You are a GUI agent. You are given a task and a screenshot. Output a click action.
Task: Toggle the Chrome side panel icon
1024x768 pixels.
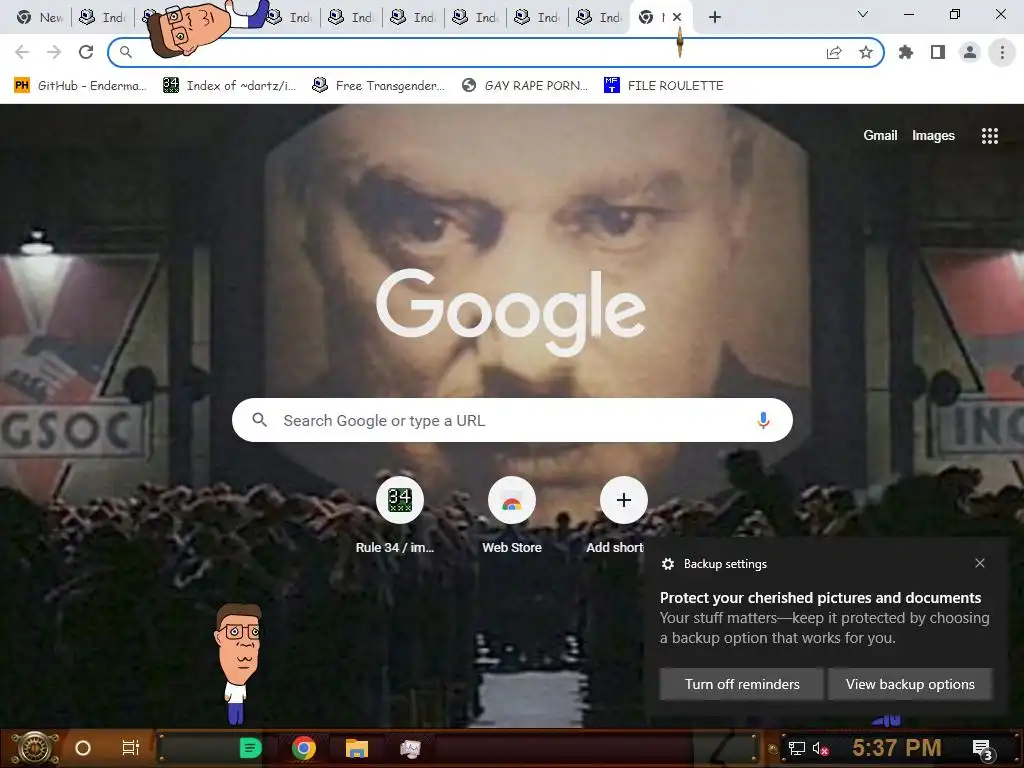pos(938,52)
